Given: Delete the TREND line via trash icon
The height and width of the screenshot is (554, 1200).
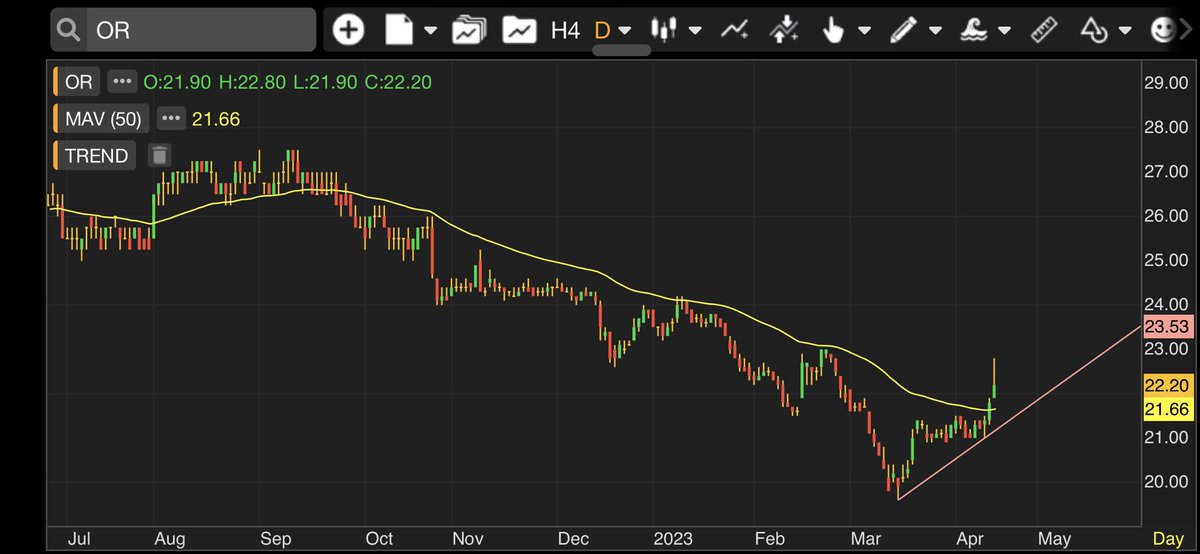Looking at the screenshot, I should pyautogui.click(x=160, y=155).
